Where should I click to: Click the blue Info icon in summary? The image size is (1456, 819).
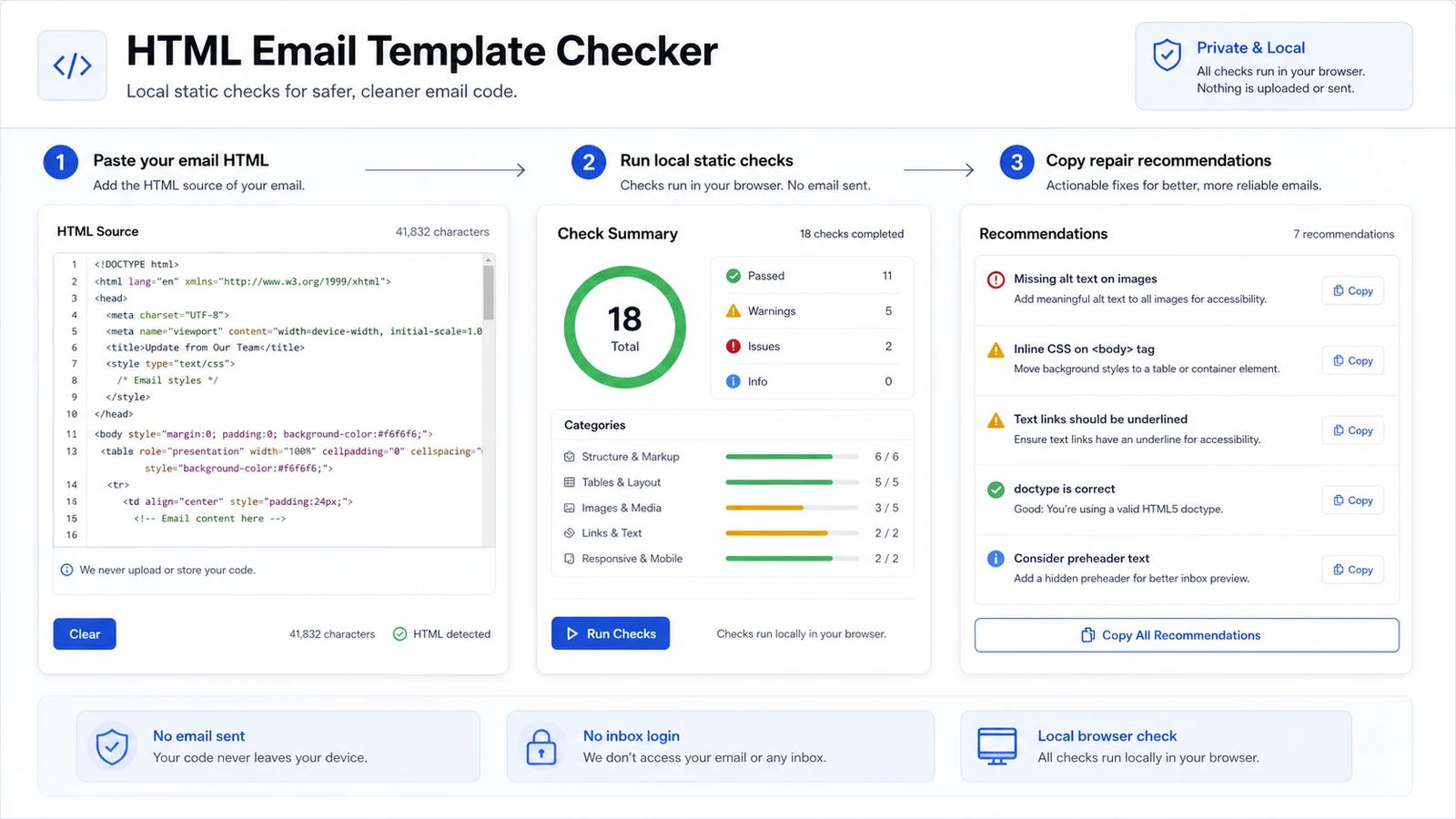click(x=733, y=381)
